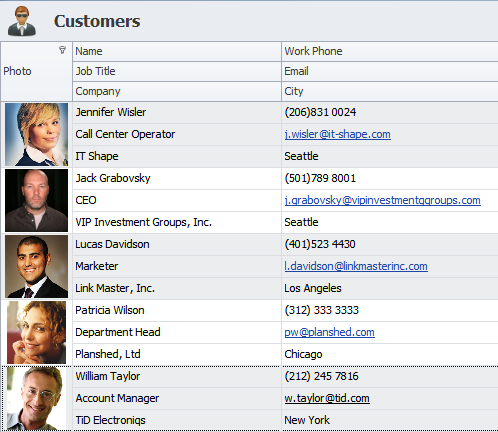The height and width of the screenshot is (432, 498).
Task: Open the j.grabovsky@vipinvestmentggroups.com email link
Action: coord(382,200)
